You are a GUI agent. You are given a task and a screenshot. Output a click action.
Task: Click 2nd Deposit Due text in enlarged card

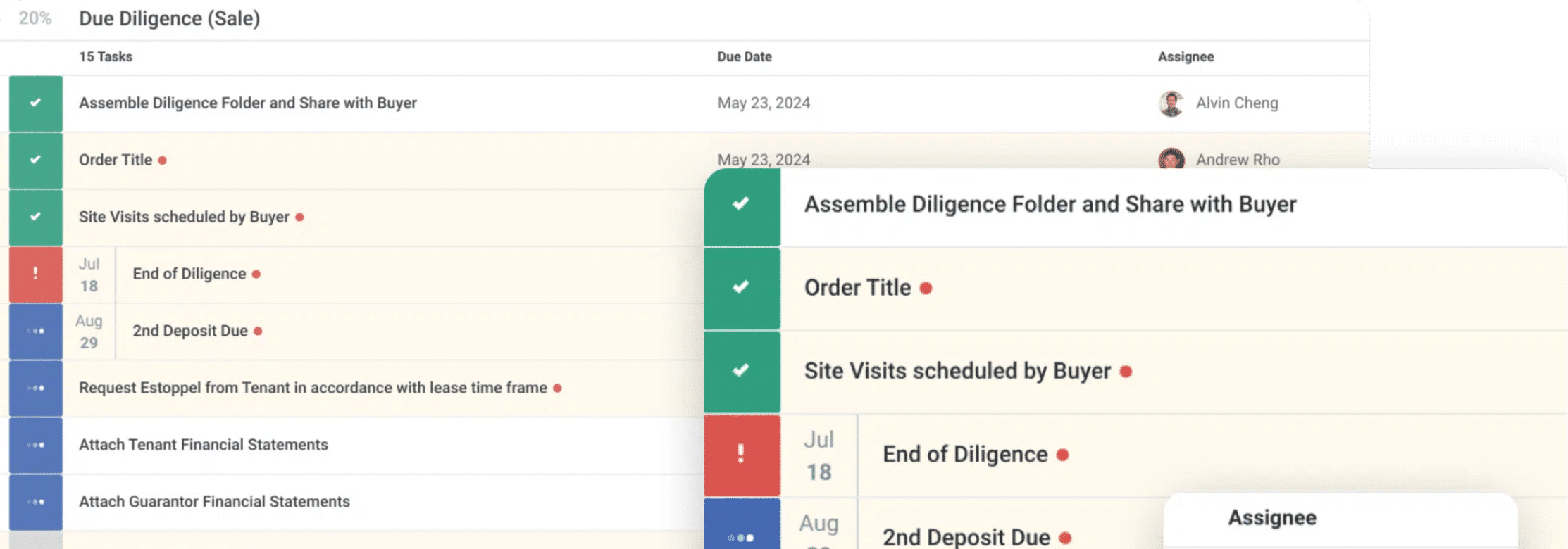(x=966, y=537)
